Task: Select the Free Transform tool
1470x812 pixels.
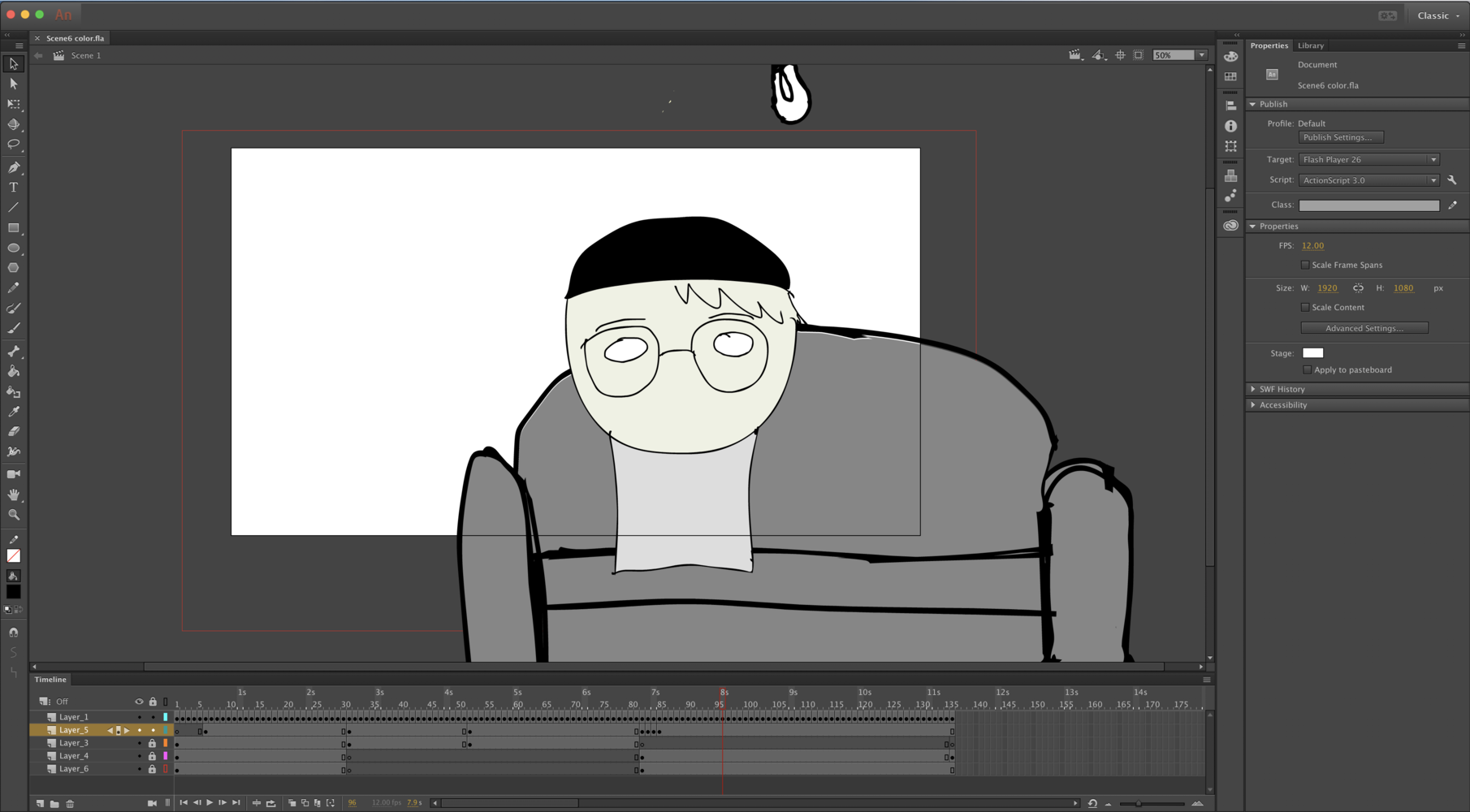Action: pyautogui.click(x=14, y=104)
